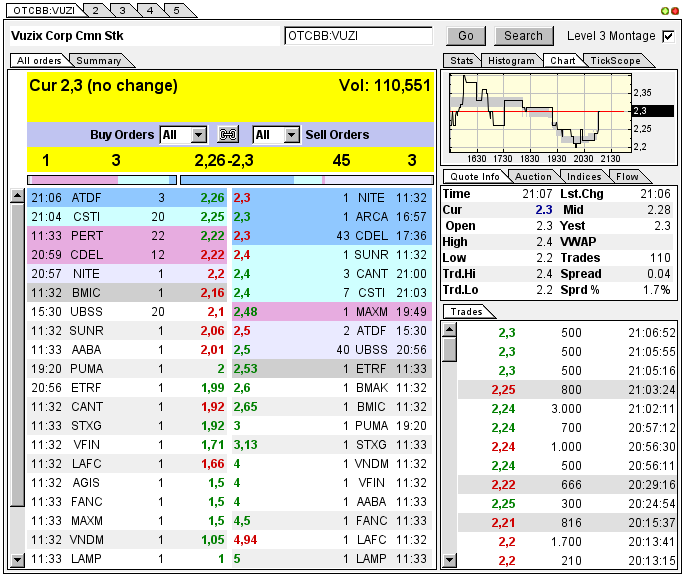This screenshot has height=579, width=690.
Task: Open the Buy Orders filter dropdown
Action: 197,135
